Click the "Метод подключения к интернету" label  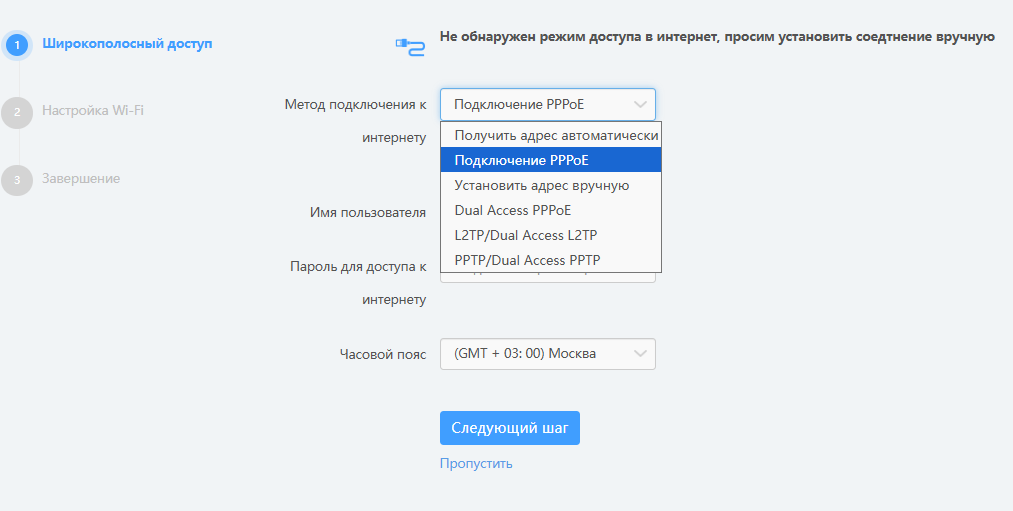[356, 120]
